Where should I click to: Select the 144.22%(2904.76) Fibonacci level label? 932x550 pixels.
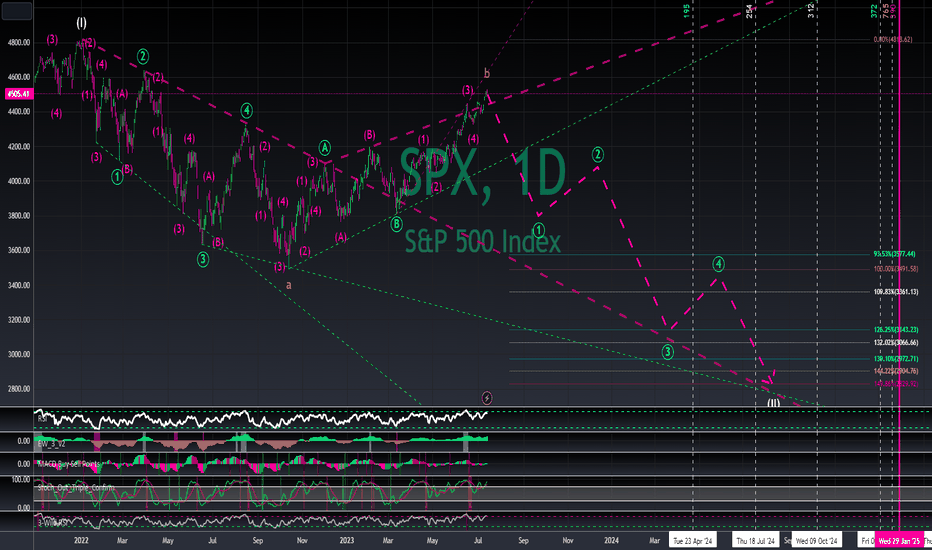pos(895,371)
